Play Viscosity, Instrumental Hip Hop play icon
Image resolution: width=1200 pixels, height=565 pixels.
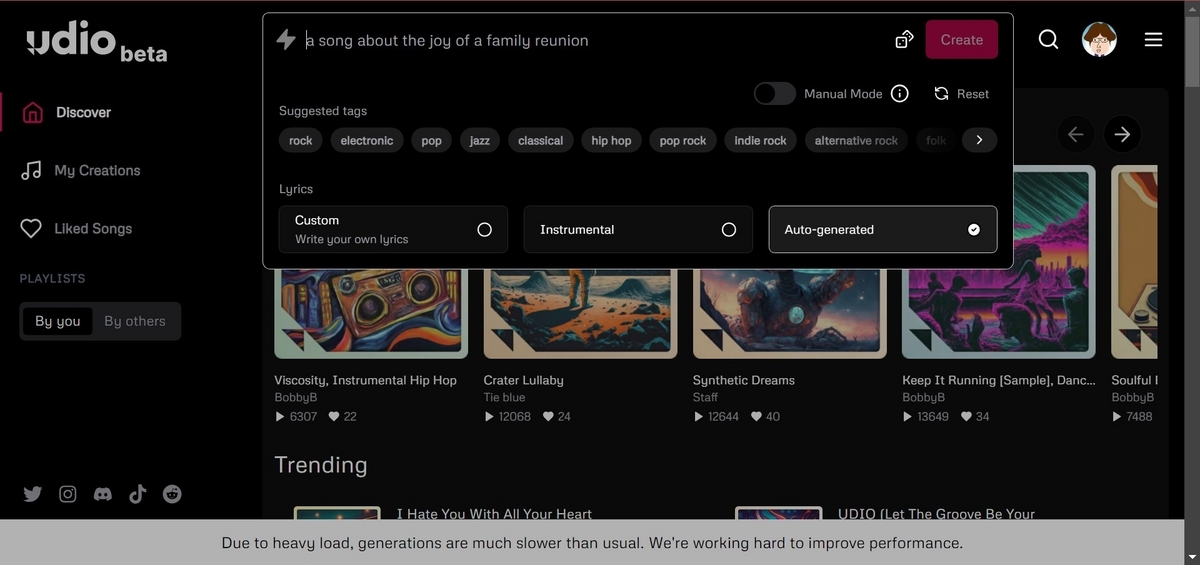pos(280,417)
